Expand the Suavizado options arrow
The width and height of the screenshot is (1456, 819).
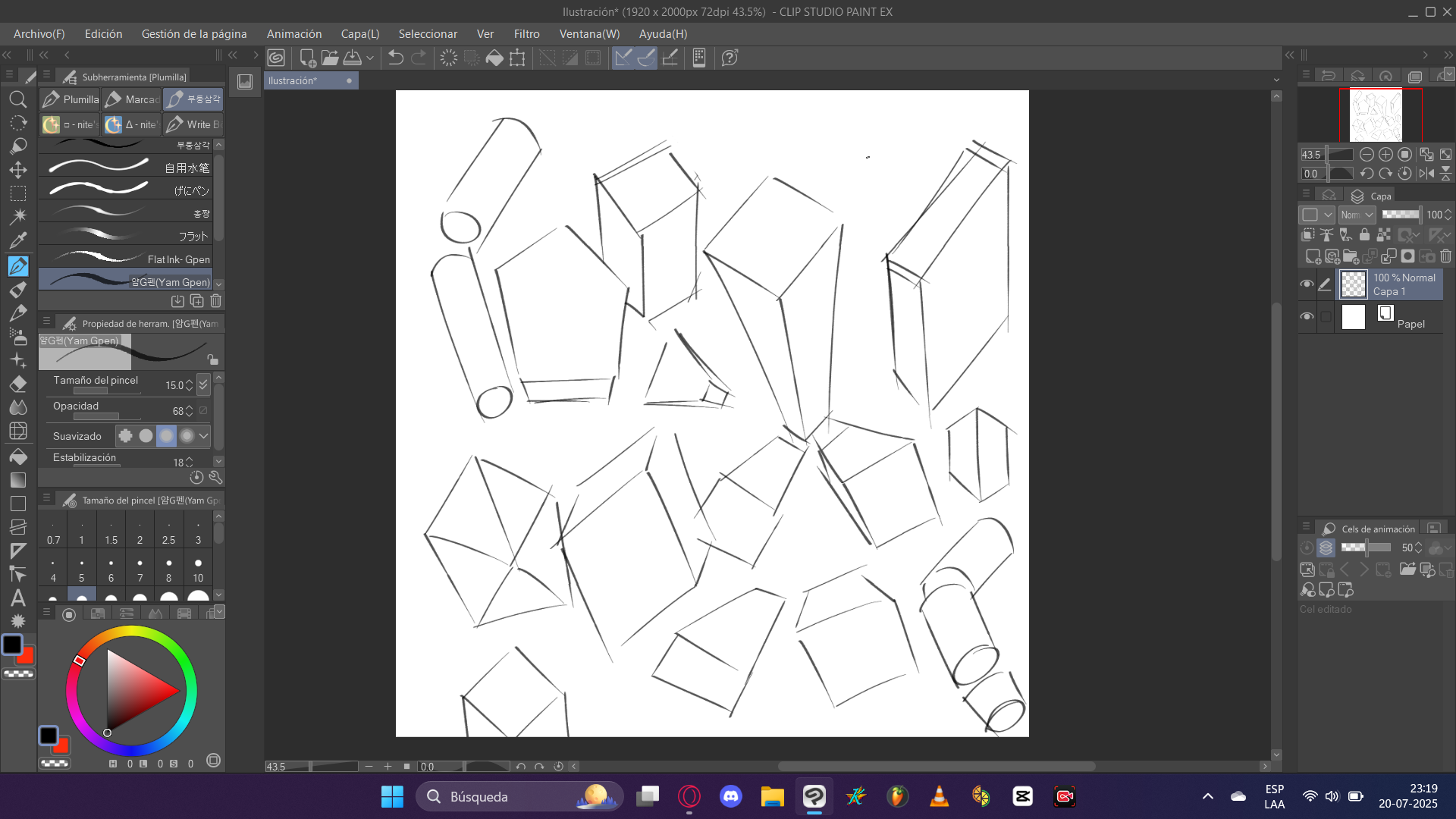[203, 435]
